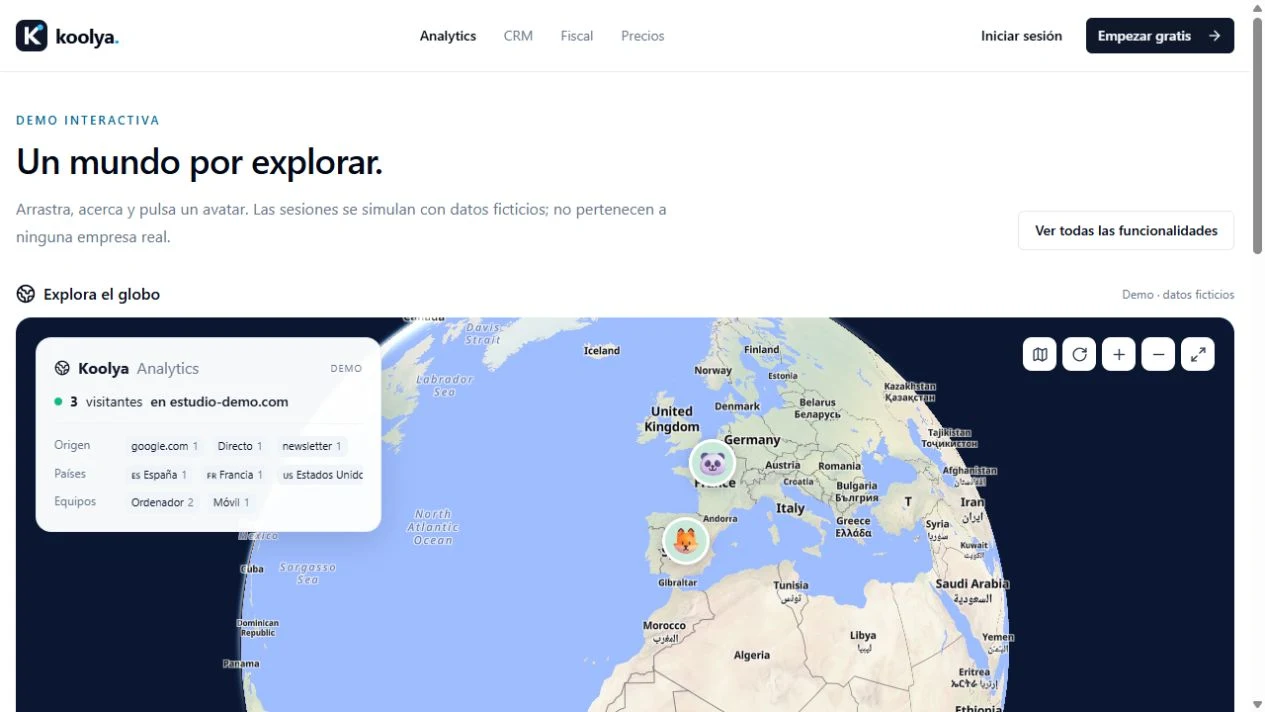Click the DEMO INTERACTIVA label
1265x712 pixels.
point(88,120)
